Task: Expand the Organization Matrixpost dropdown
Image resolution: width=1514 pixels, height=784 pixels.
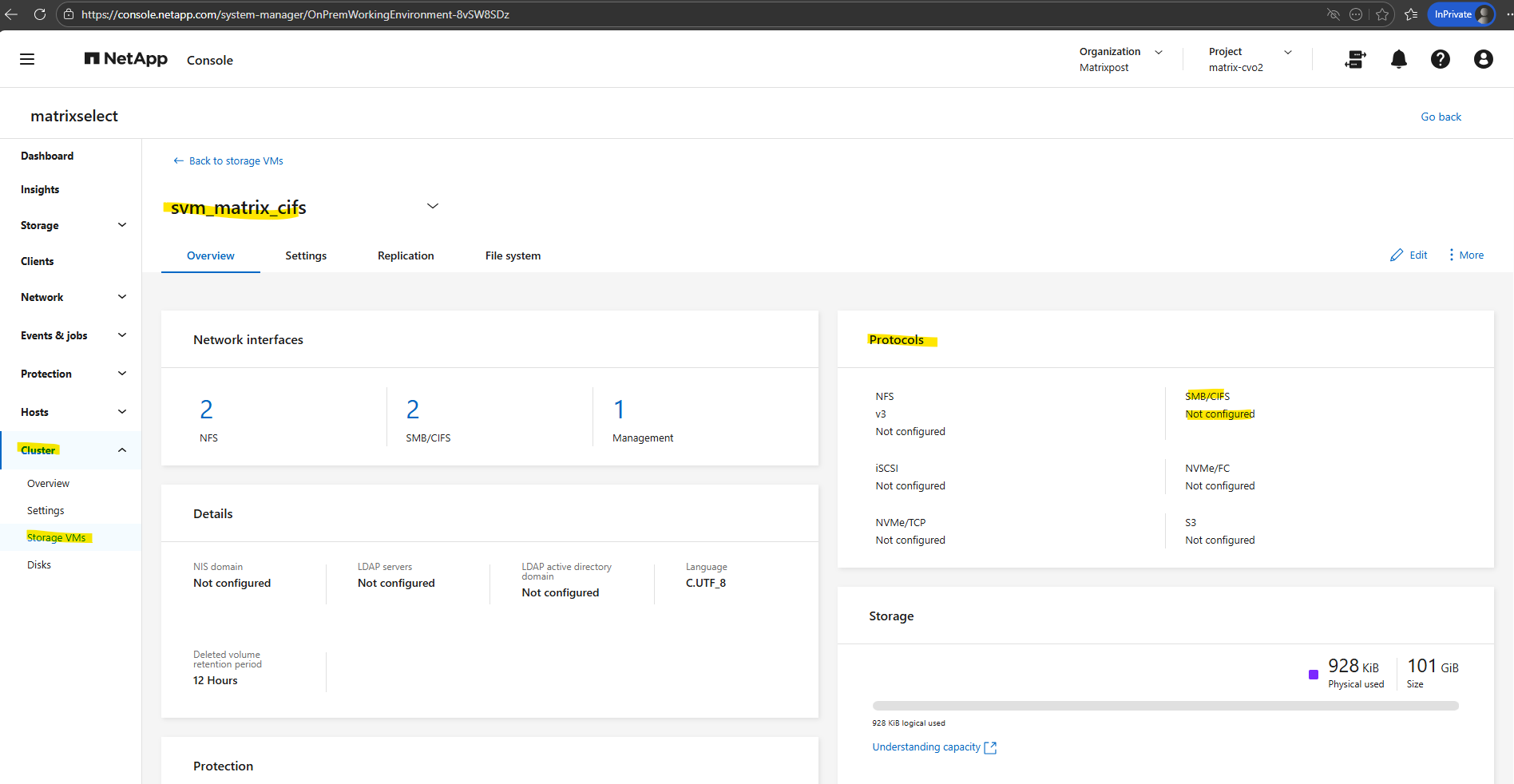Action: click(x=1158, y=52)
